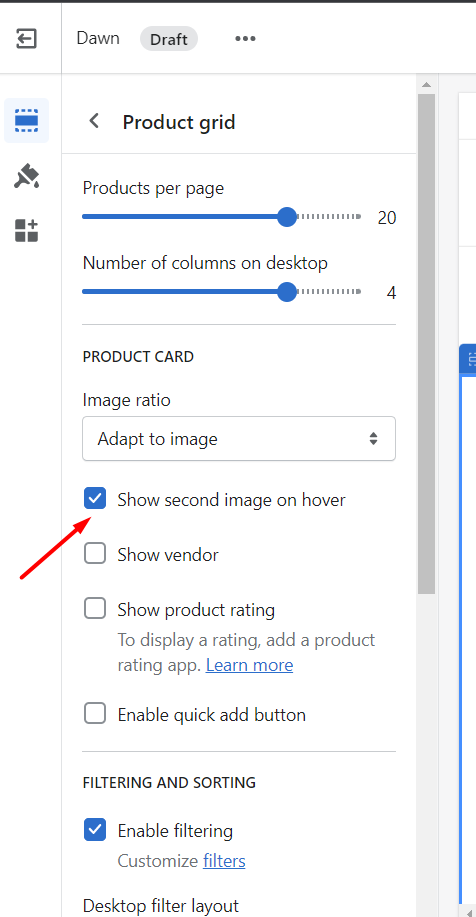Click the blue section handle icon in preview

coord(470,359)
